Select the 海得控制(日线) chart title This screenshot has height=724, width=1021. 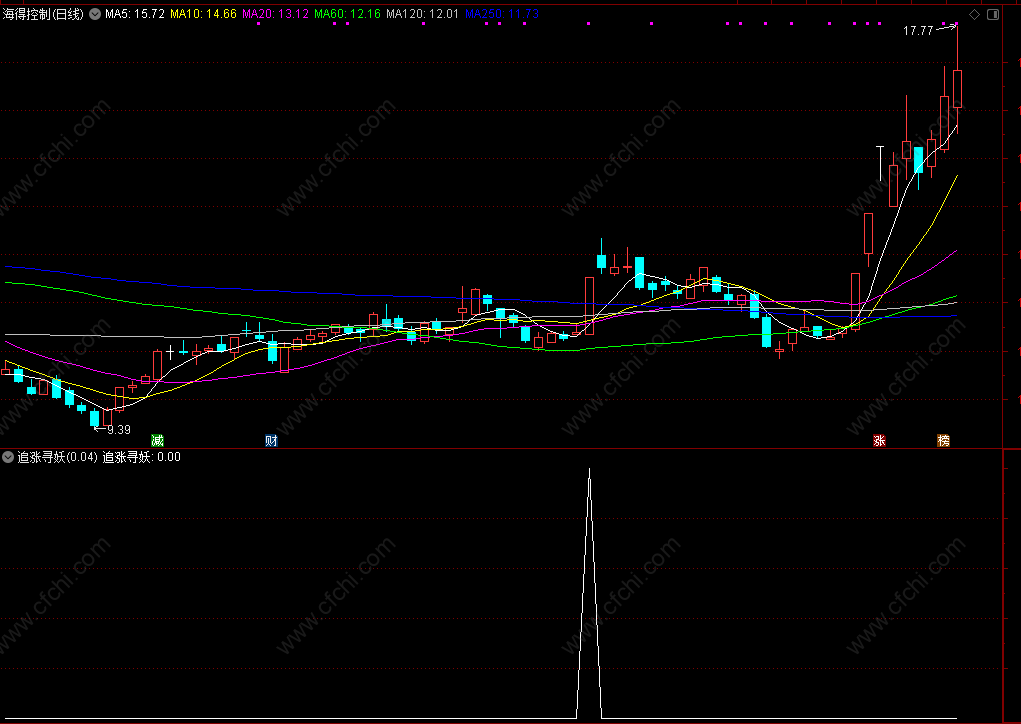click(x=43, y=14)
